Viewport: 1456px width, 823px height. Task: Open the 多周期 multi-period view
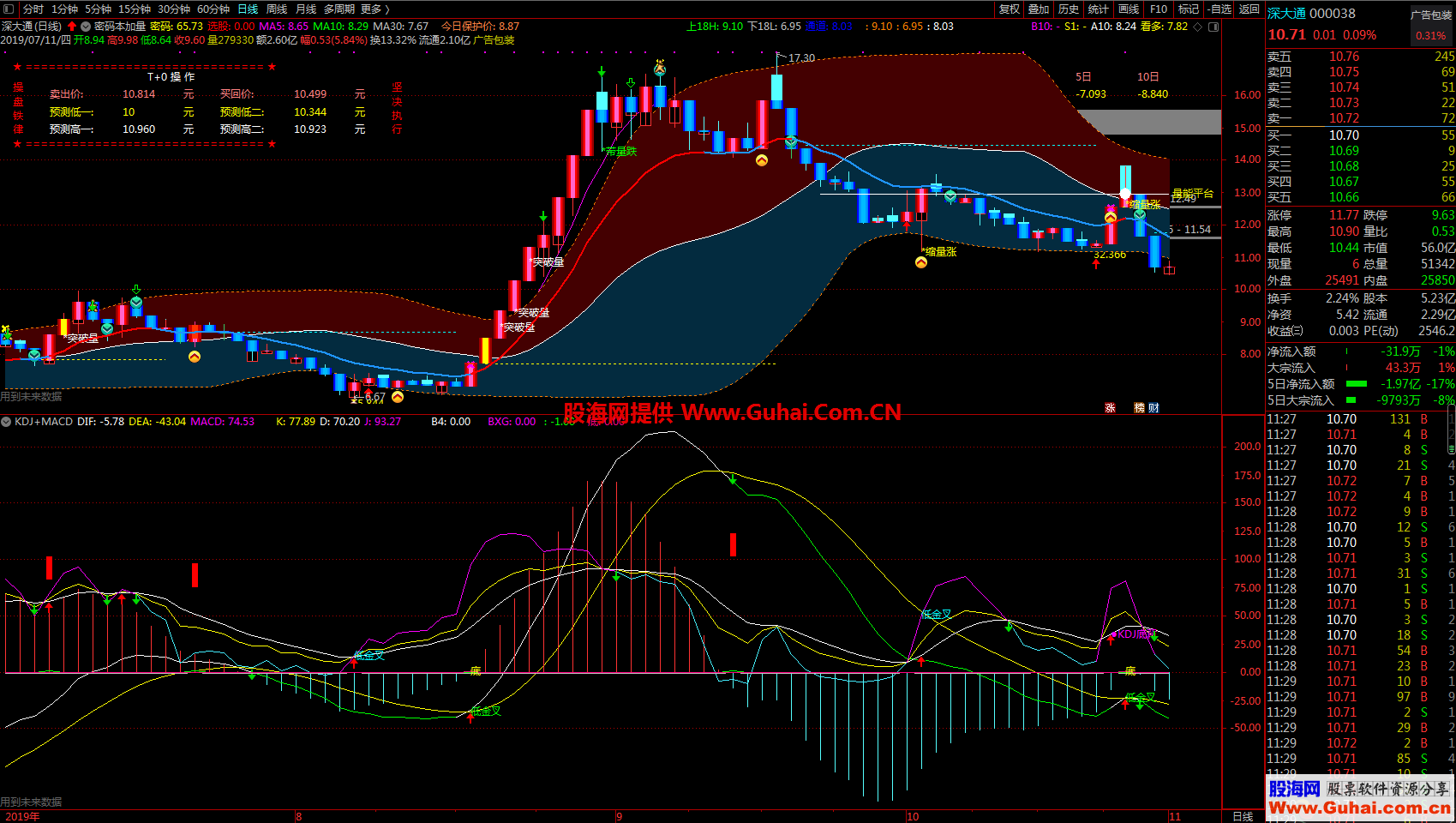pos(339,9)
